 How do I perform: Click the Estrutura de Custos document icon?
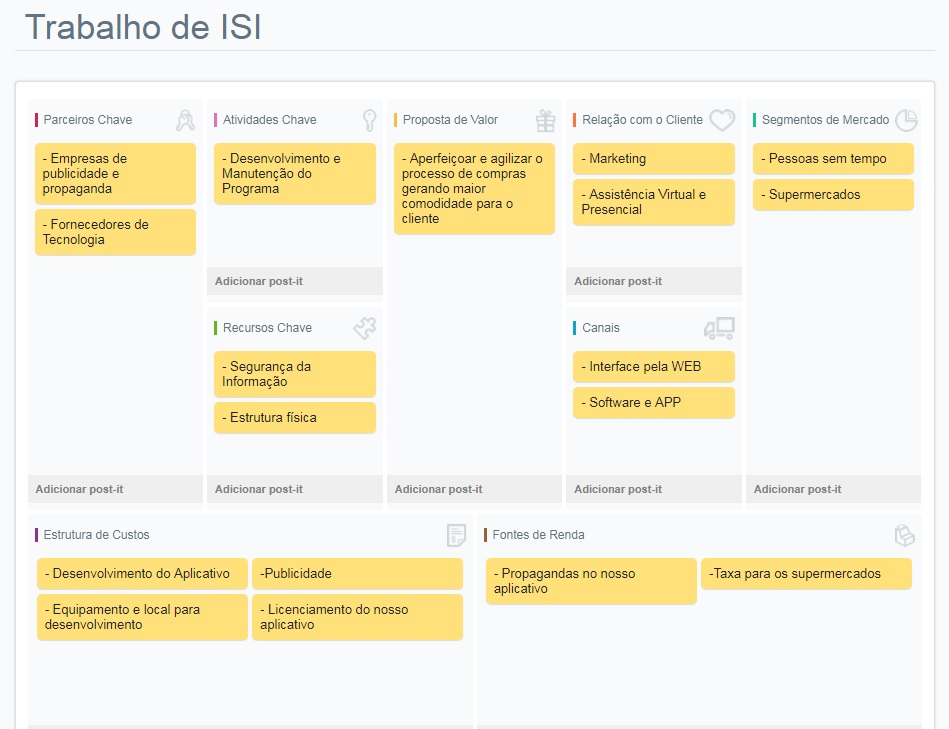point(456,535)
